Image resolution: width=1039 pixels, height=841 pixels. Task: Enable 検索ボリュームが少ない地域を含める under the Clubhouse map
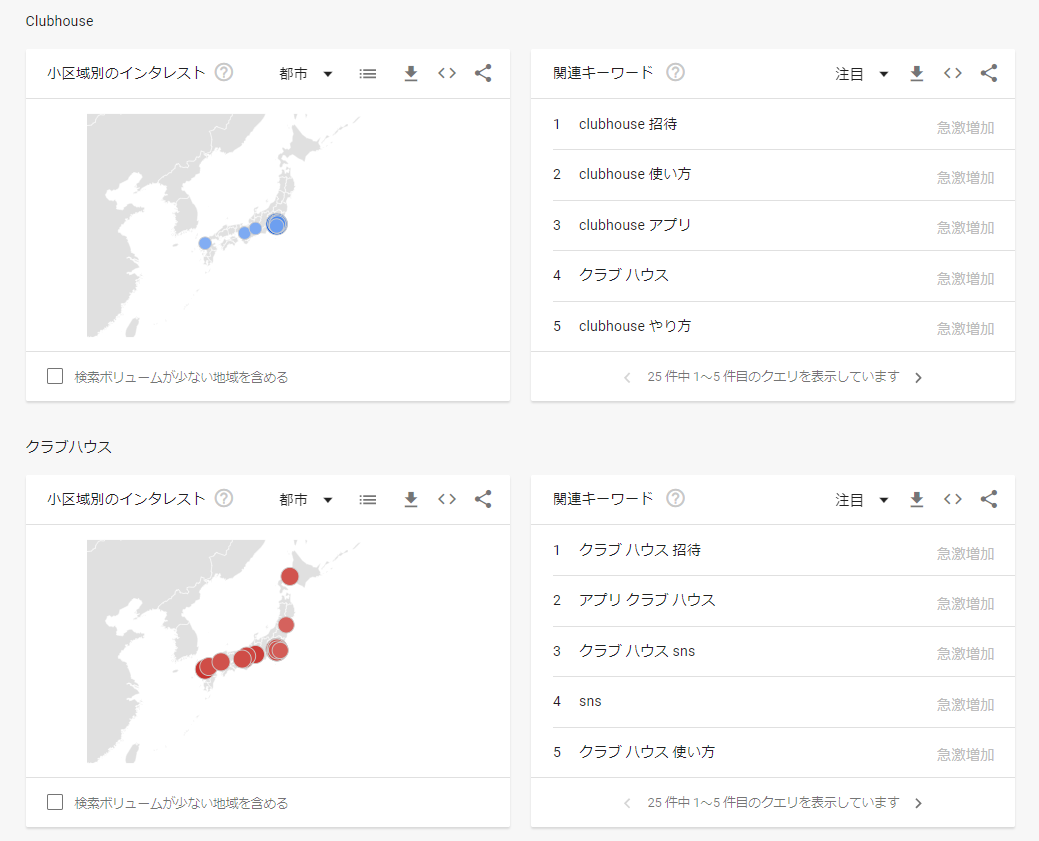point(55,376)
